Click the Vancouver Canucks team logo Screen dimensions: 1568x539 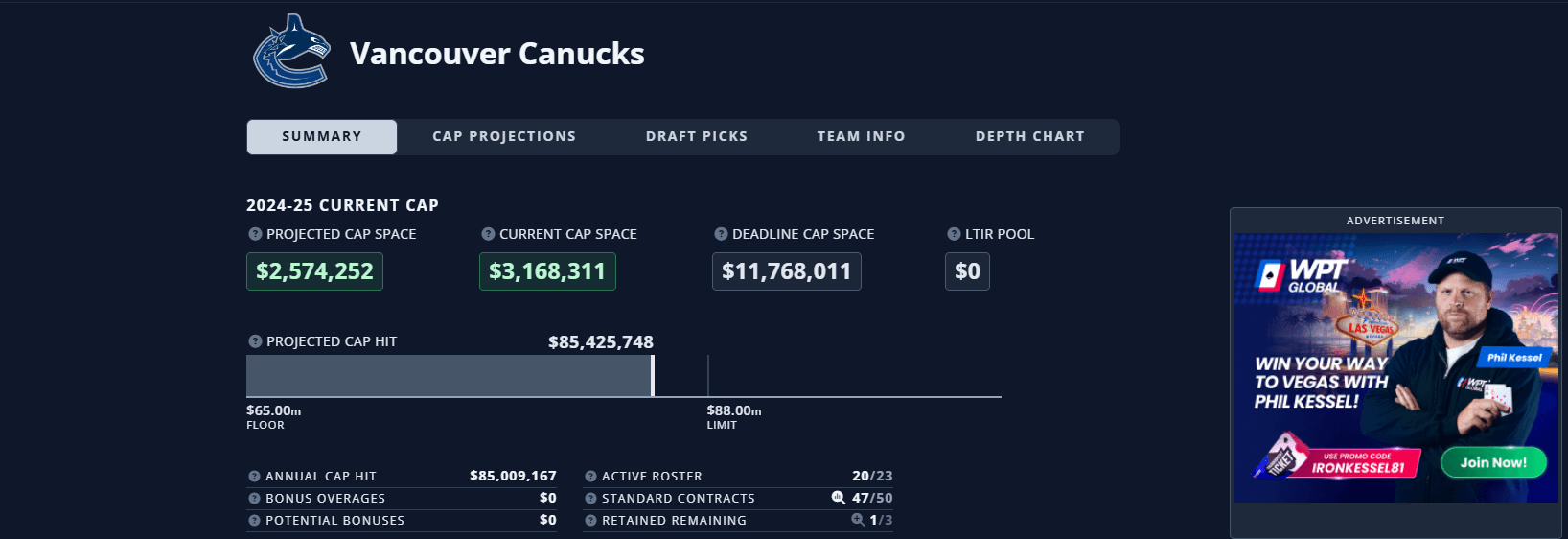point(291,52)
